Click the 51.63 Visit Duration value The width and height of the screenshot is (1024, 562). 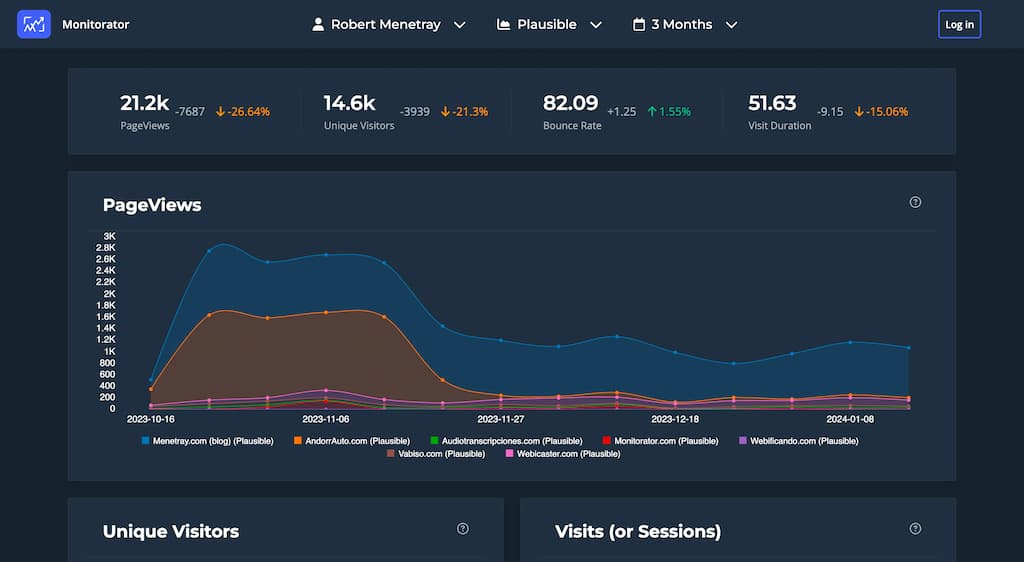(x=772, y=103)
